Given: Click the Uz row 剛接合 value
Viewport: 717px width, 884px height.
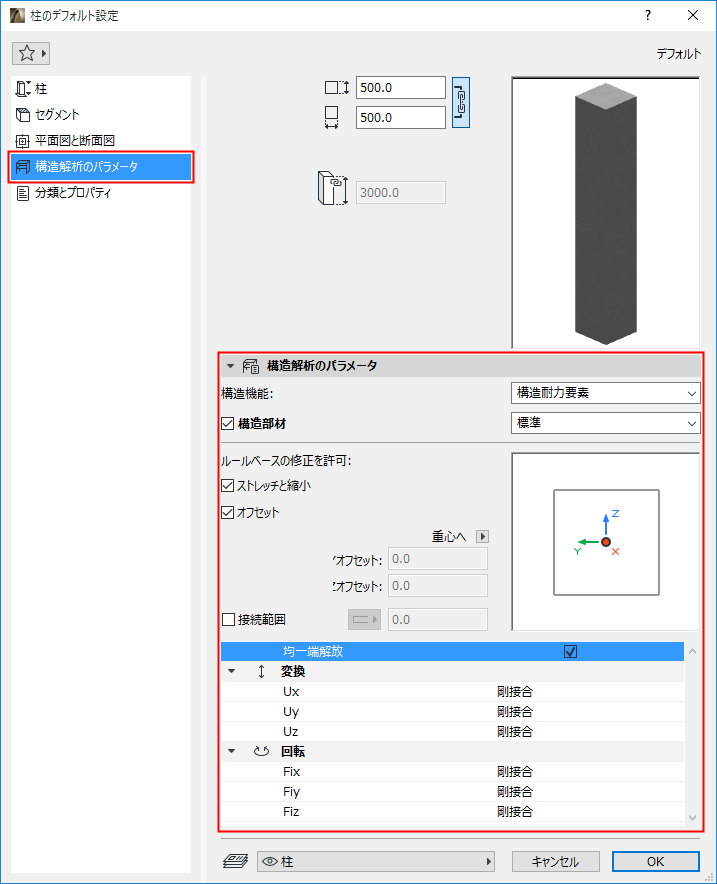Looking at the screenshot, I should [515, 732].
